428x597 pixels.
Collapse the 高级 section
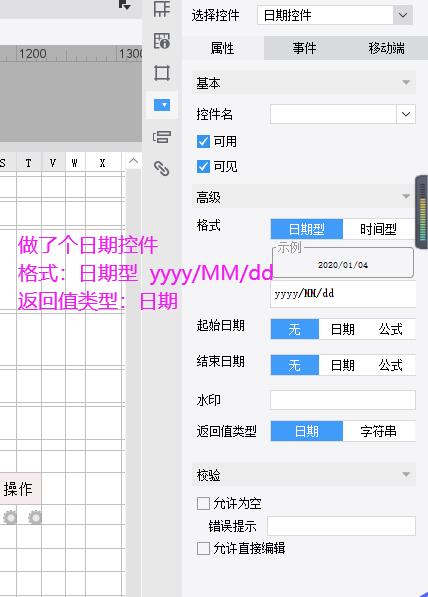pos(304,197)
